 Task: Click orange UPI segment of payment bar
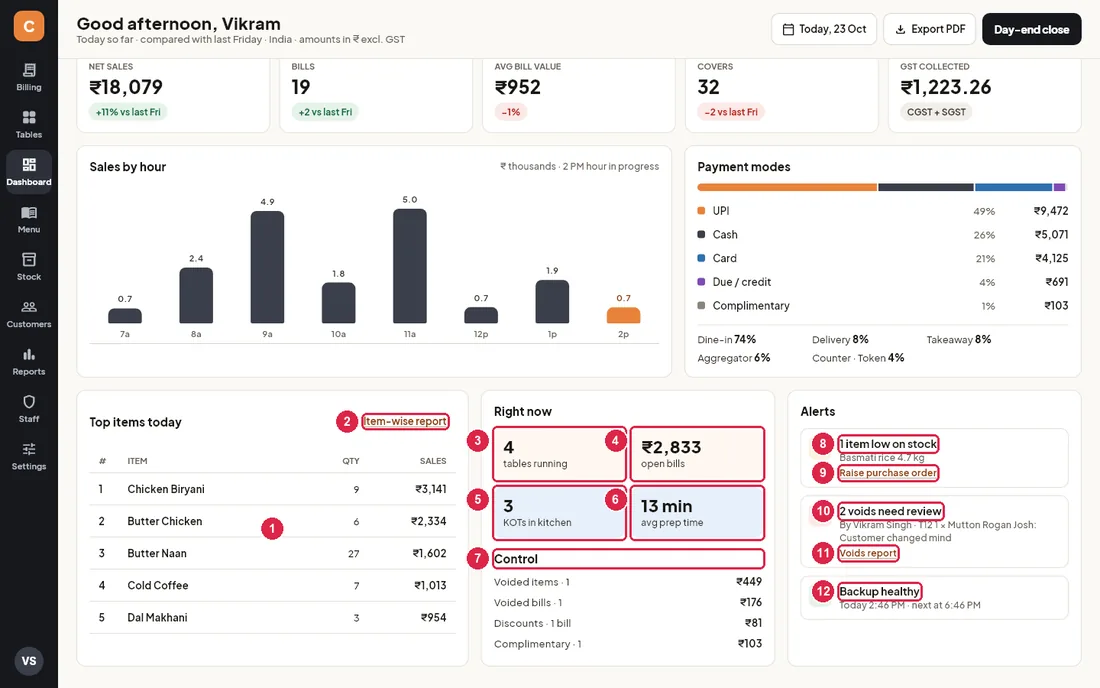click(787, 187)
